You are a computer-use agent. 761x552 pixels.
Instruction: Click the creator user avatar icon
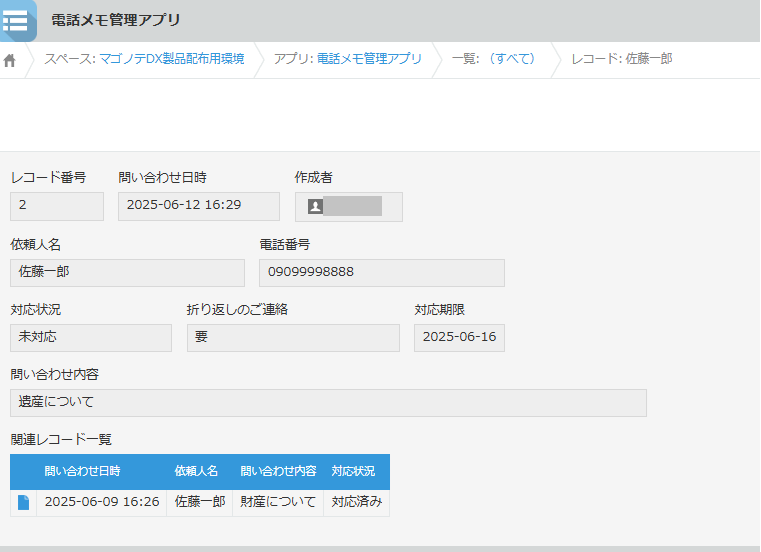(x=315, y=206)
